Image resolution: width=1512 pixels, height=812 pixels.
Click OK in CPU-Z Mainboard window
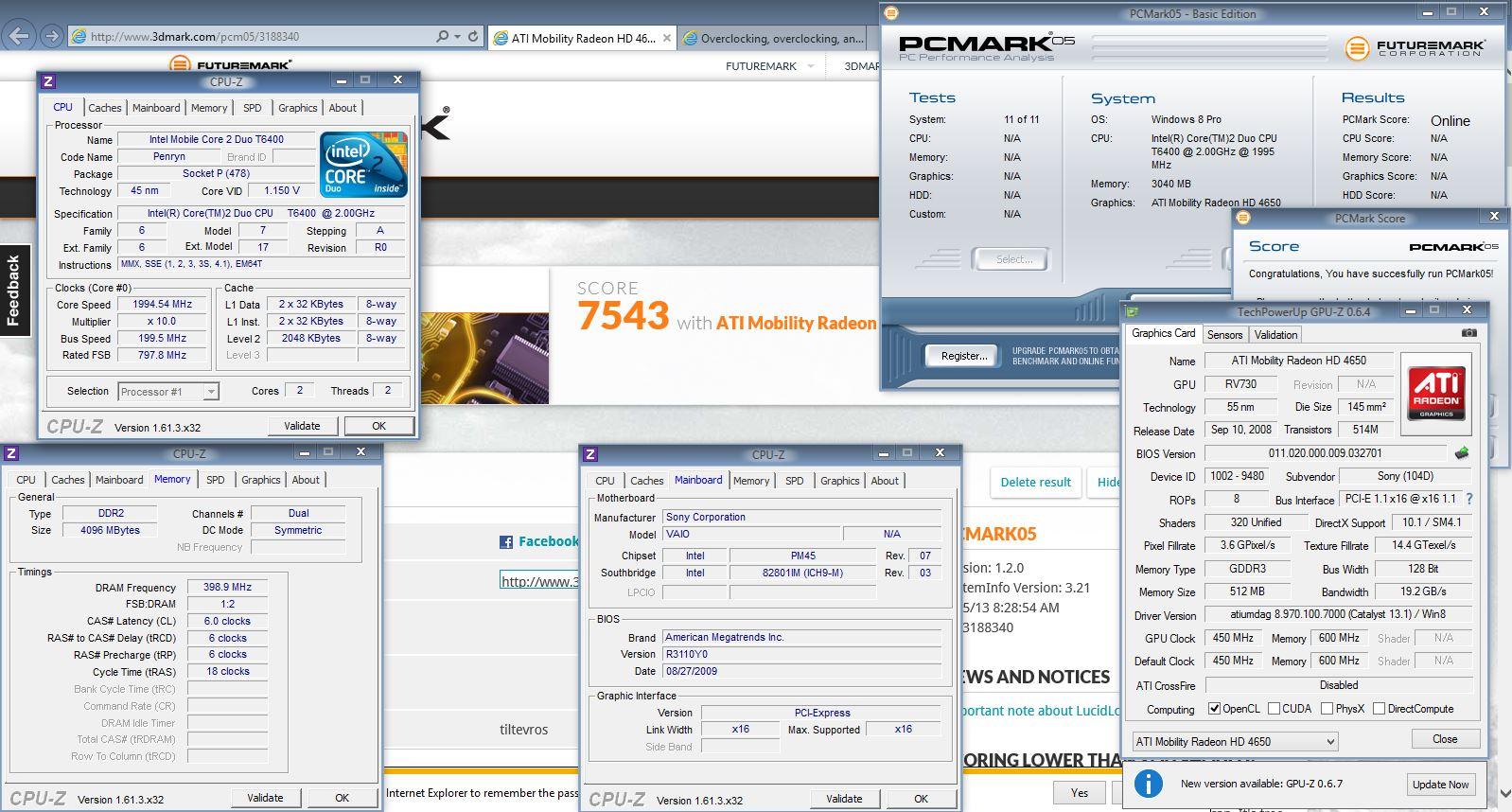[921, 799]
